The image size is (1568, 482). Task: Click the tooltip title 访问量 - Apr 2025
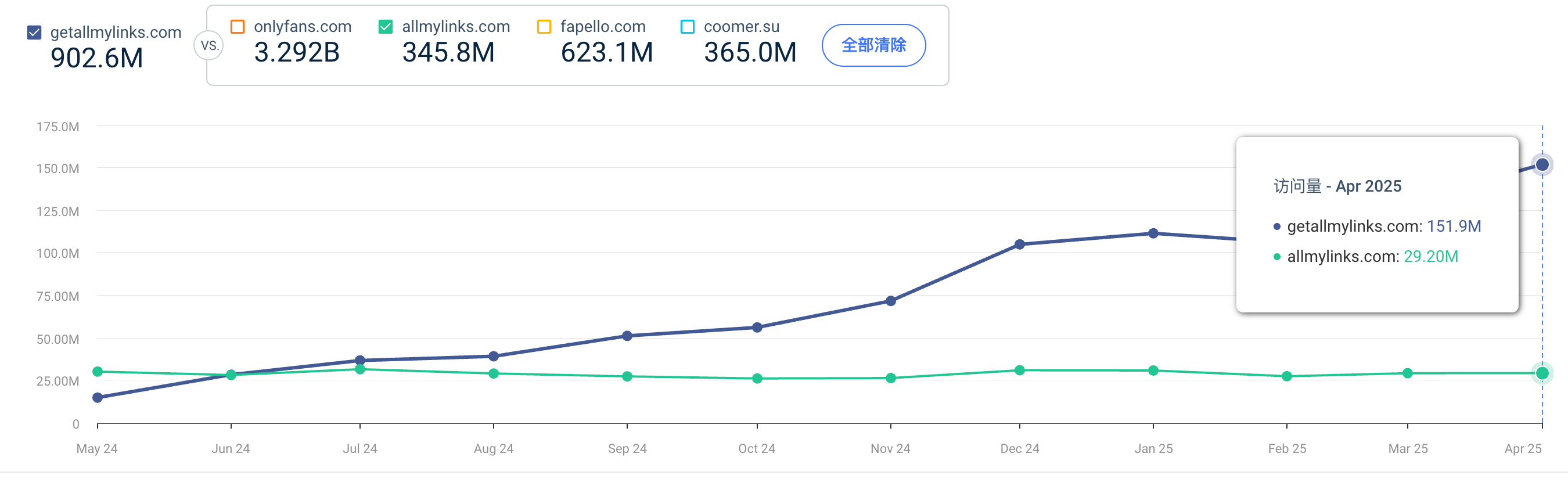(1337, 186)
